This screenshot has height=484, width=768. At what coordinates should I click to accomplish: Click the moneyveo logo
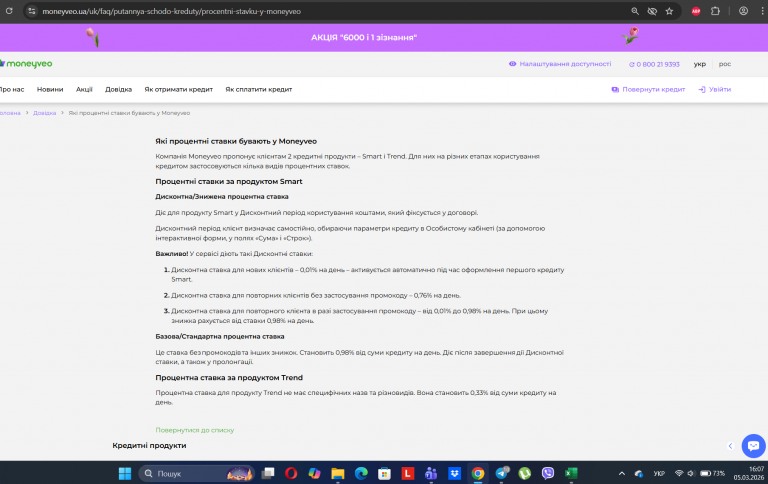tap(26, 64)
